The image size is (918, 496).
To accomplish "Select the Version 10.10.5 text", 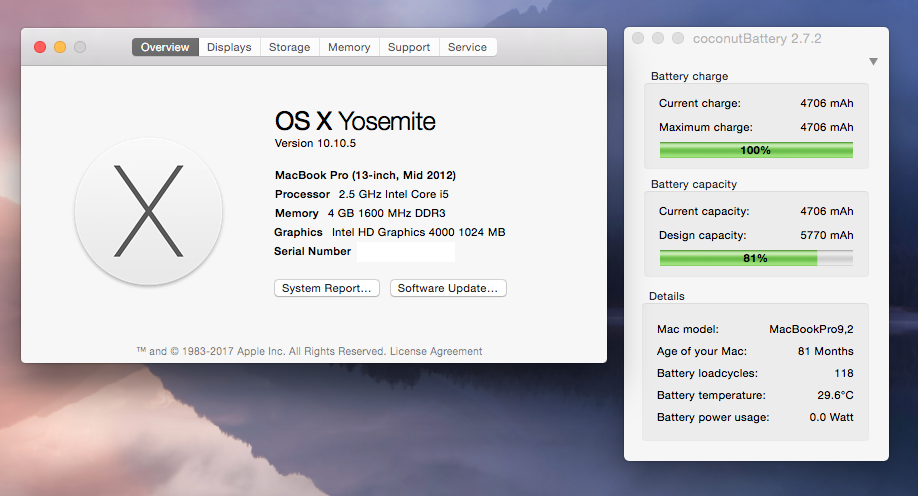I will tap(315, 143).
